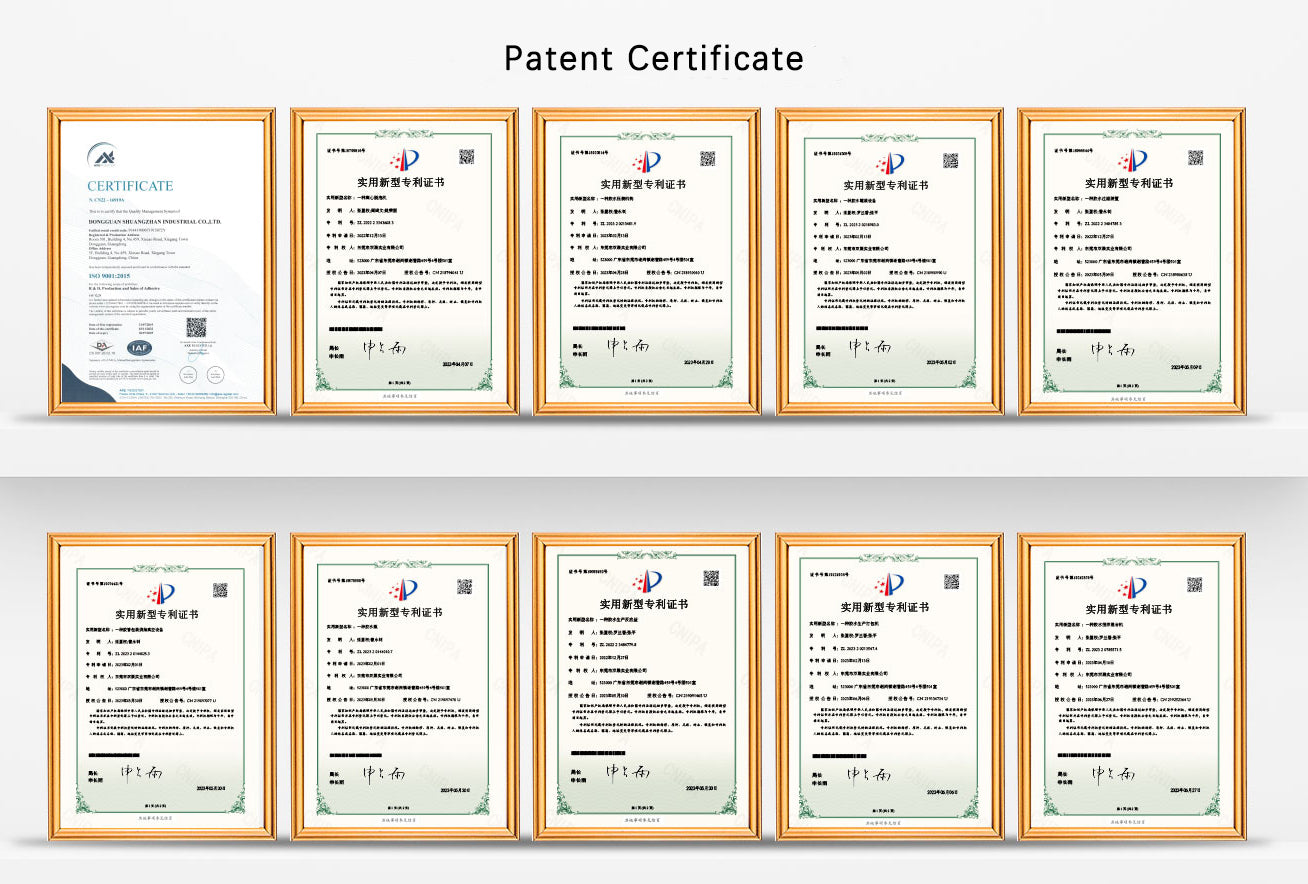The image size is (1308, 884).
Task: Click QR code on bottom row's middle certificate
Action: (711, 578)
